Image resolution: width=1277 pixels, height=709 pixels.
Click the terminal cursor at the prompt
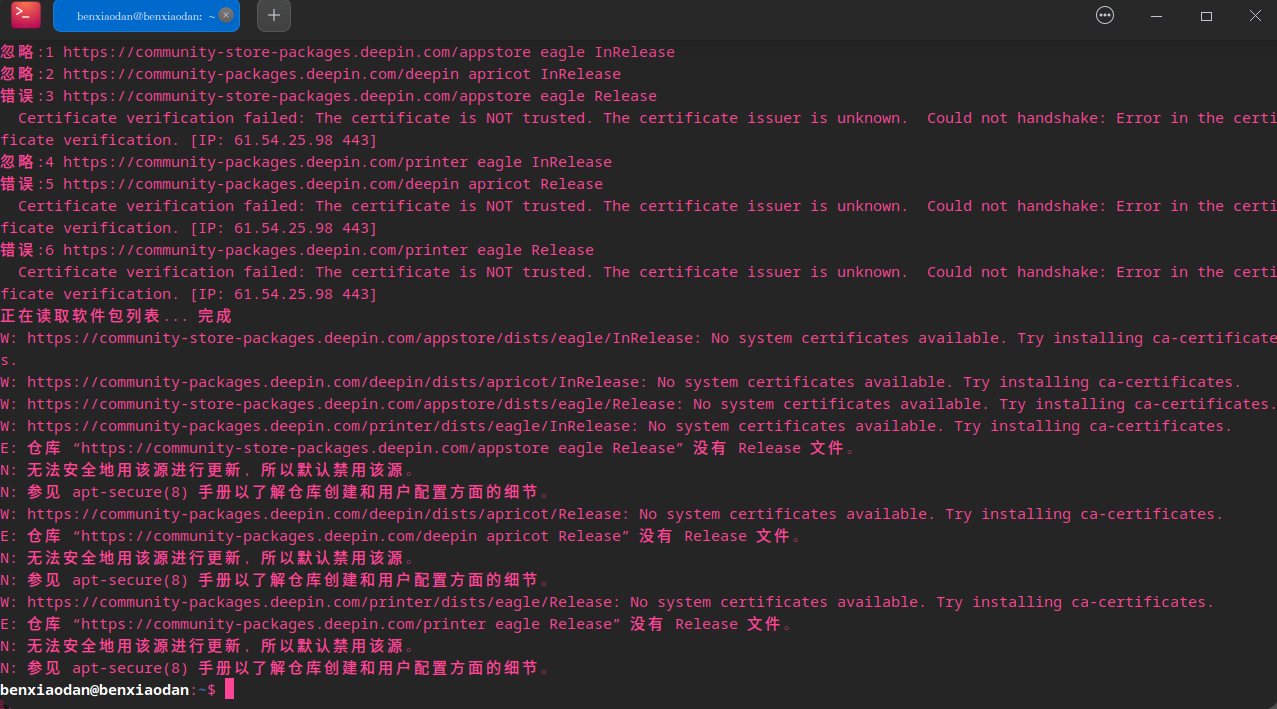point(229,689)
